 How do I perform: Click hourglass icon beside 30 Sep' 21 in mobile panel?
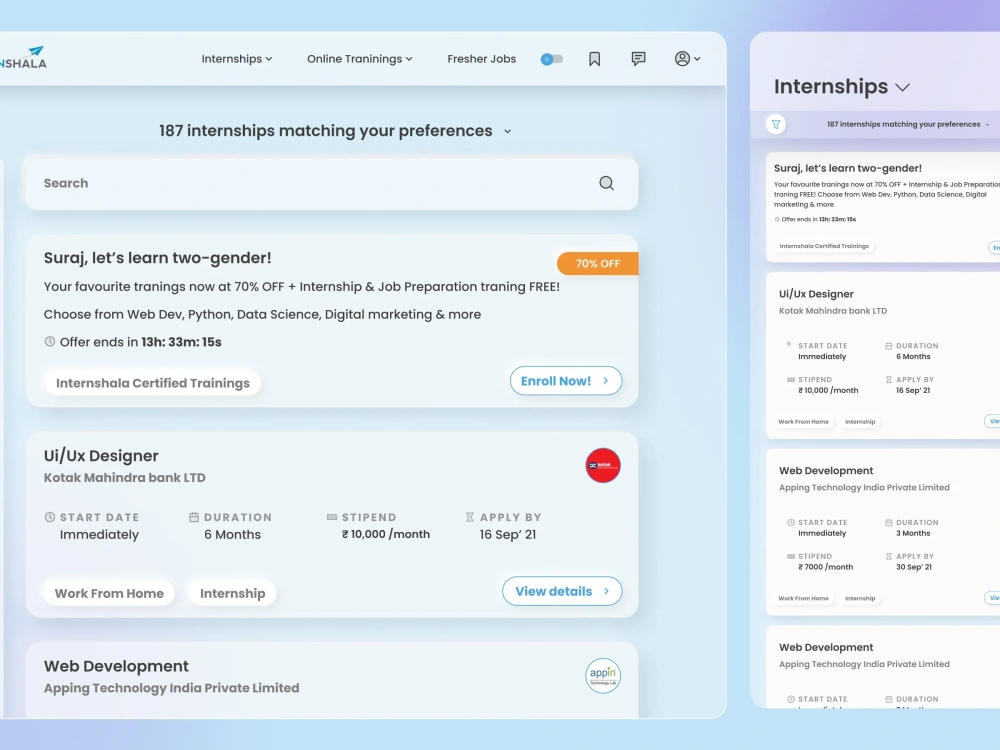(888, 556)
